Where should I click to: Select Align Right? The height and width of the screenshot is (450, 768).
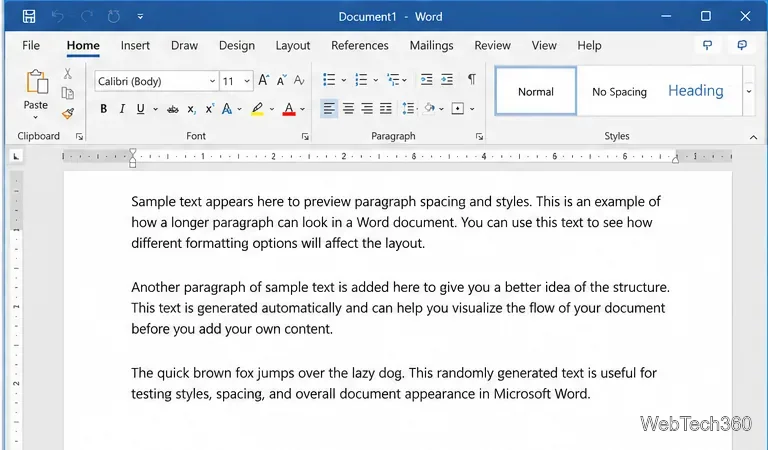pyautogui.click(x=367, y=108)
